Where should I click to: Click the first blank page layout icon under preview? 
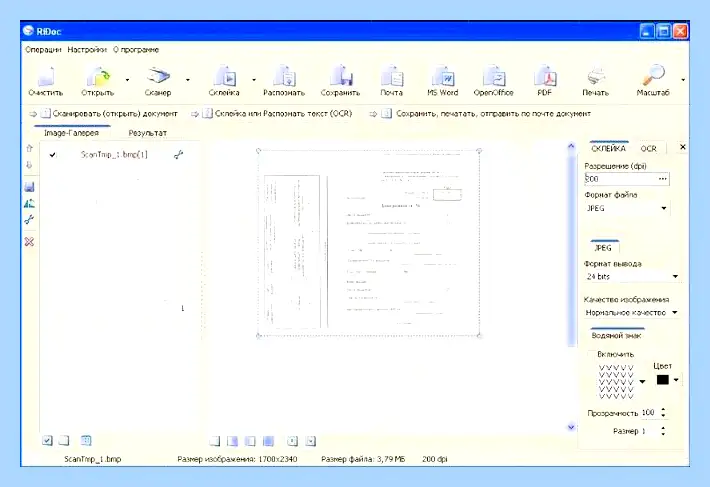[x=215, y=441]
